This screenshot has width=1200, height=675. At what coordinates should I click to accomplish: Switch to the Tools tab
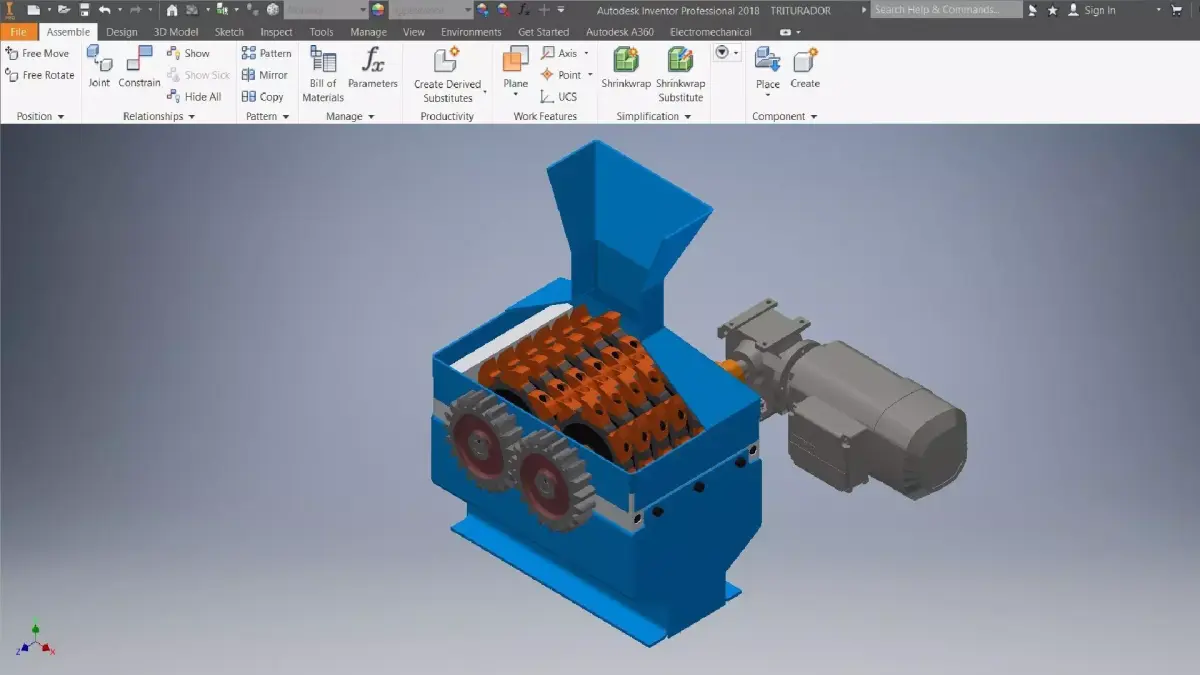[x=321, y=32]
